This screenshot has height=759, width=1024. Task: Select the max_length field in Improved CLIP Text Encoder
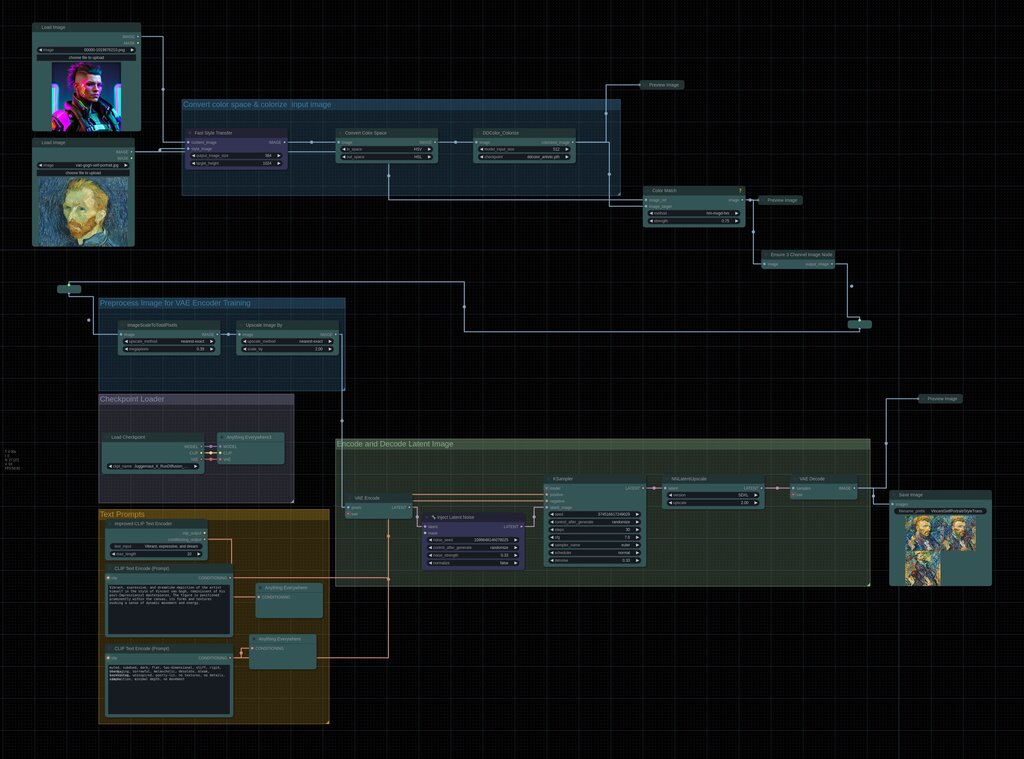point(156,554)
